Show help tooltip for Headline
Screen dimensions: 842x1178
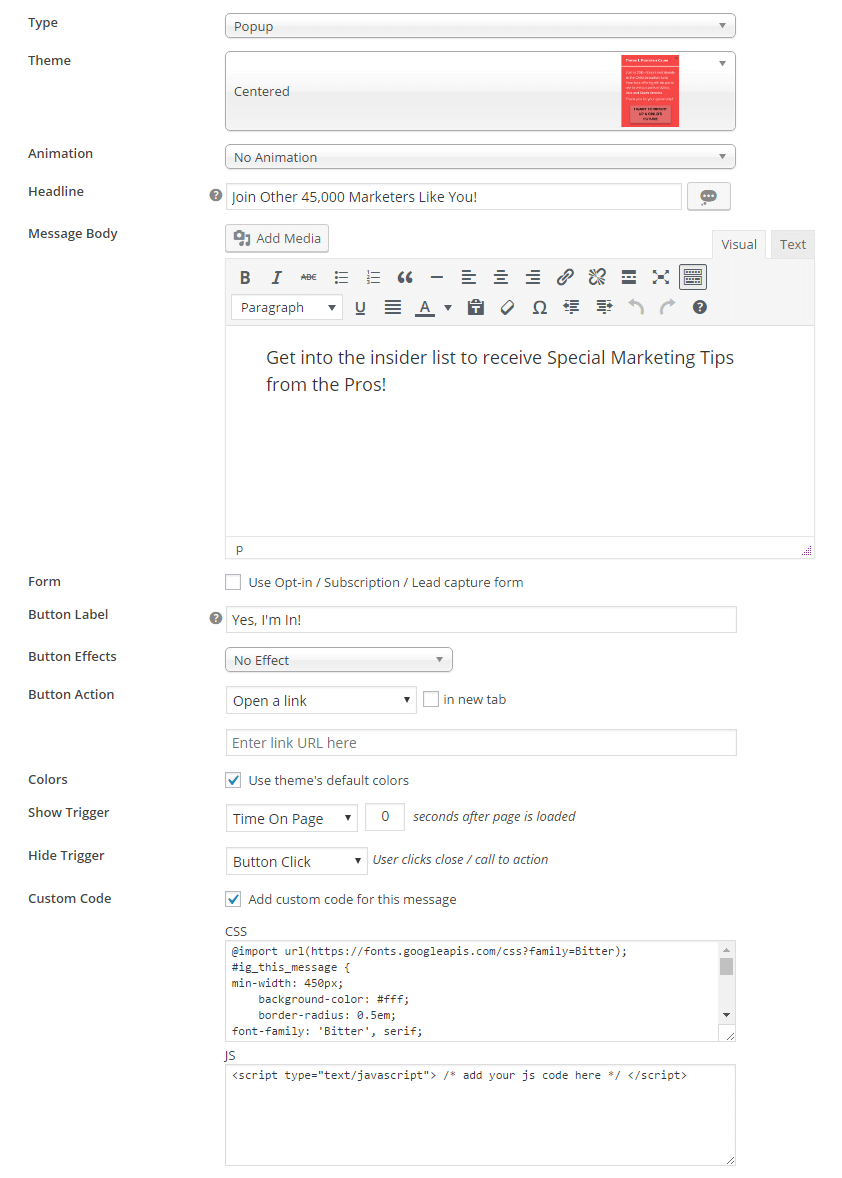(x=216, y=195)
